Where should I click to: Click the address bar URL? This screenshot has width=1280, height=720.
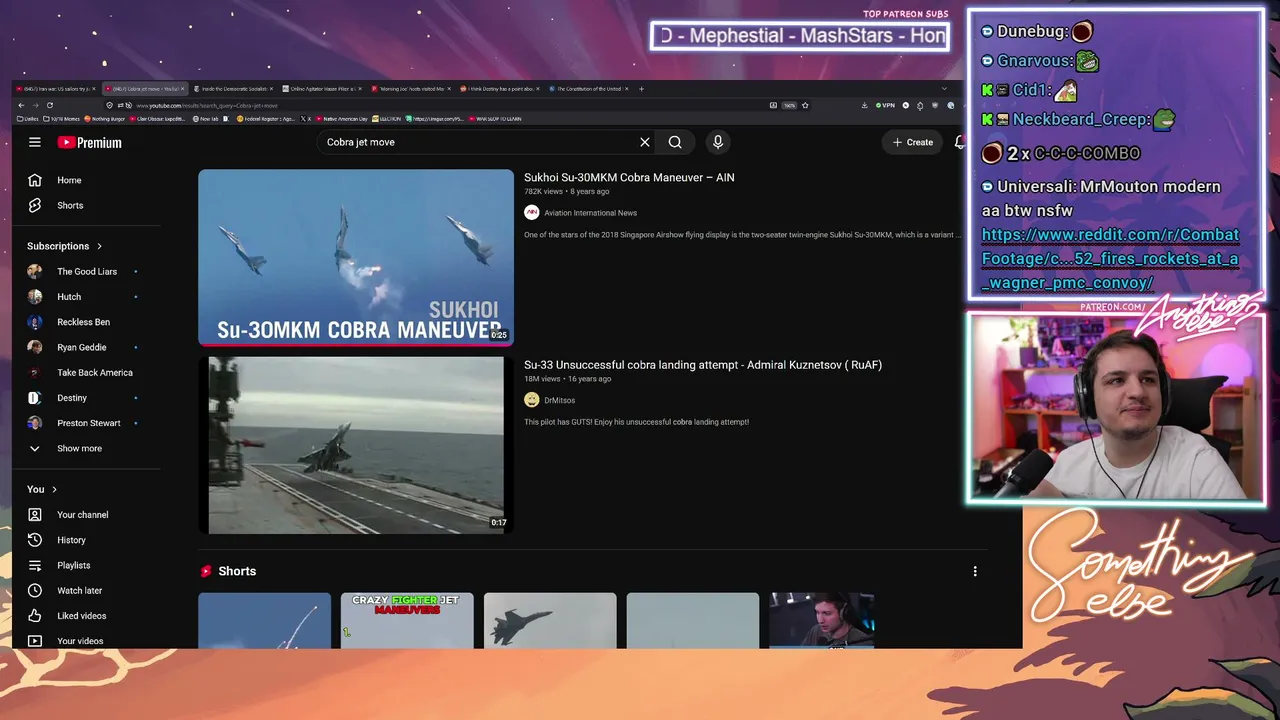click(x=207, y=105)
